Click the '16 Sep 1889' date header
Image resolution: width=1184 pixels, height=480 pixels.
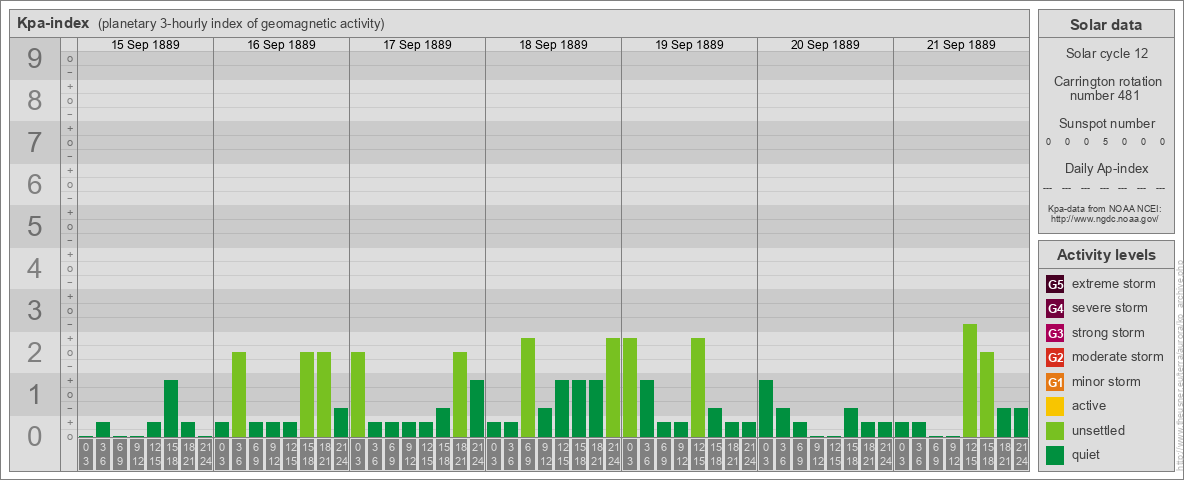[x=282, y=45]
